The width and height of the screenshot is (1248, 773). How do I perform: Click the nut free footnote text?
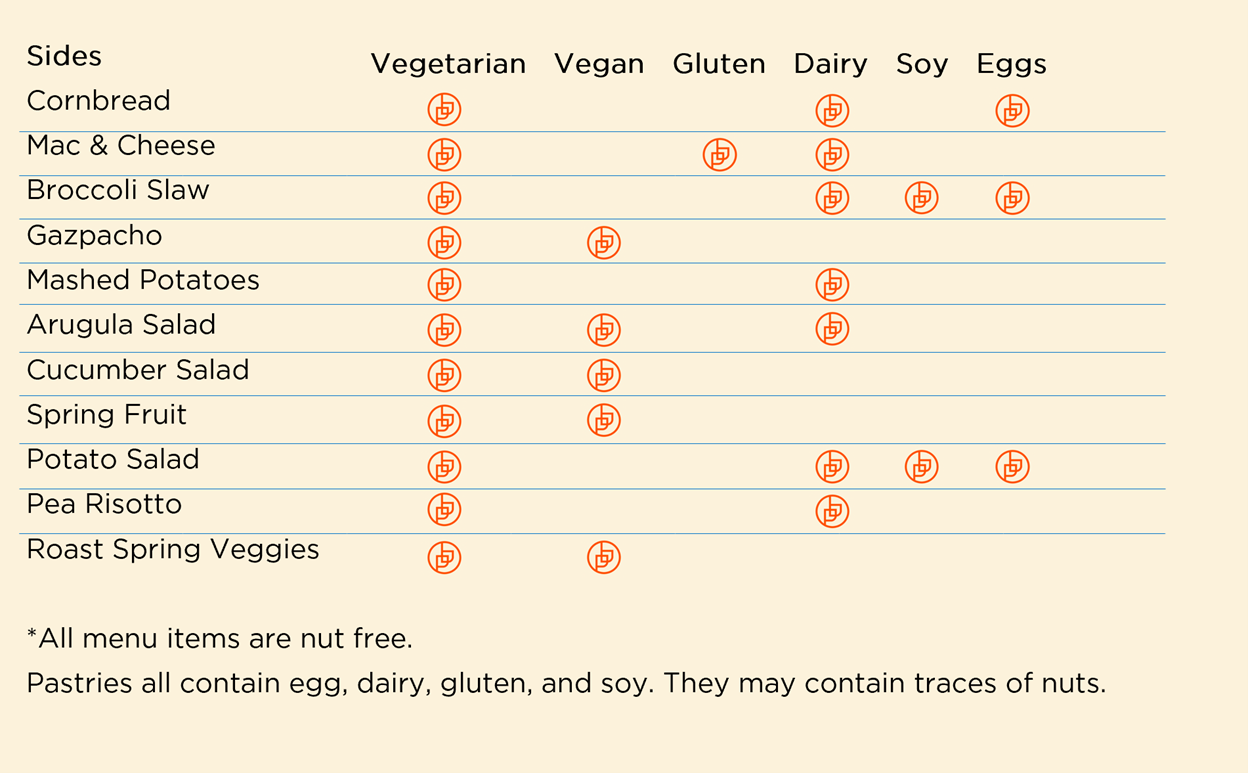219,638
